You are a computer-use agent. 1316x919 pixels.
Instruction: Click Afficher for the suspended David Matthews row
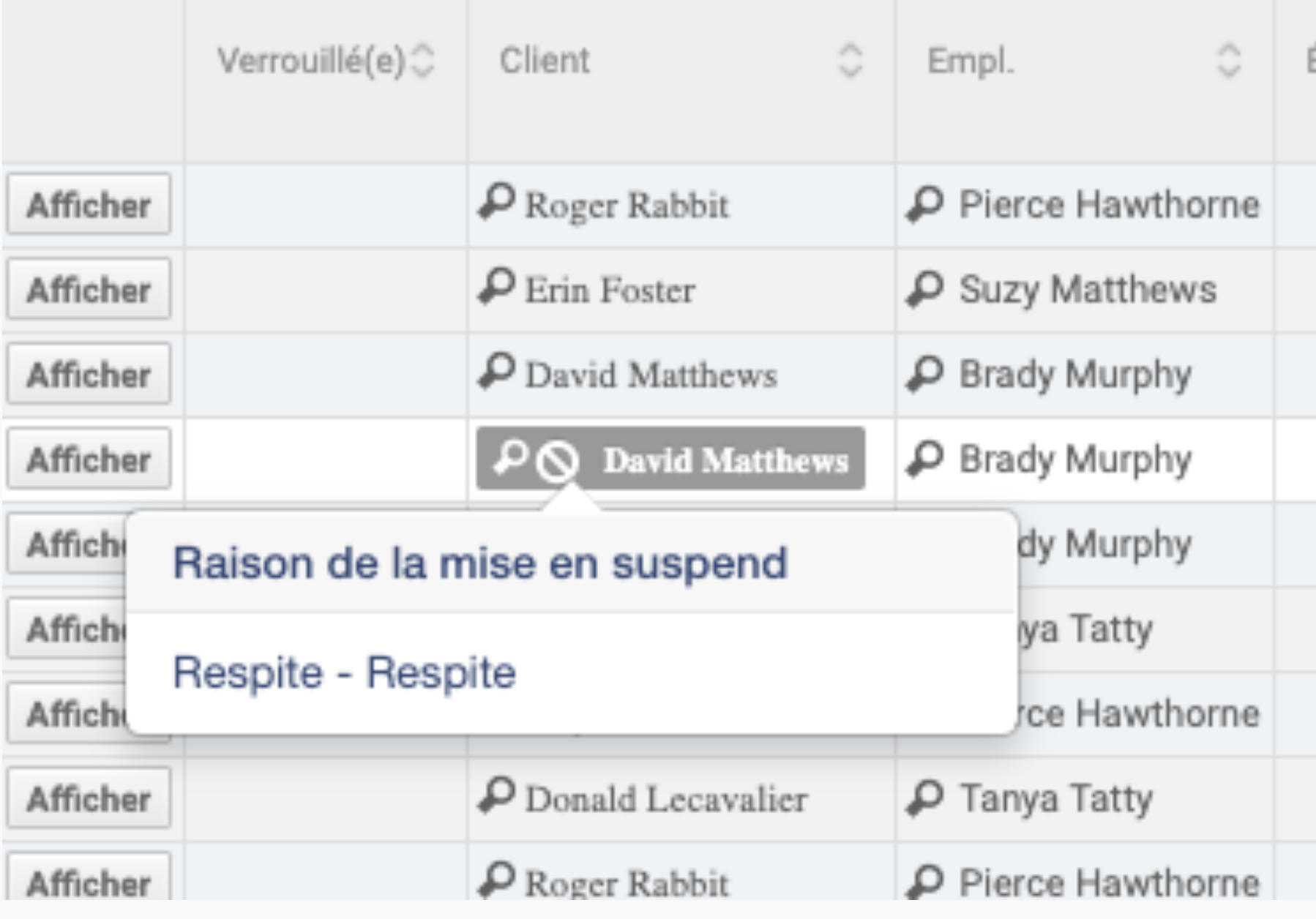[89, 459]
